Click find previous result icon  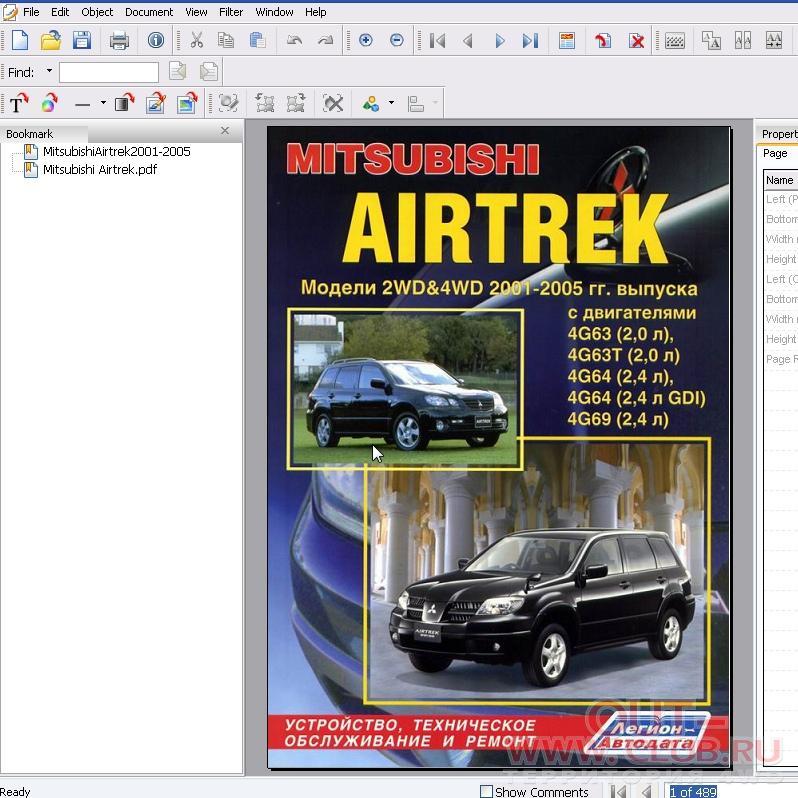click(177, 72)
